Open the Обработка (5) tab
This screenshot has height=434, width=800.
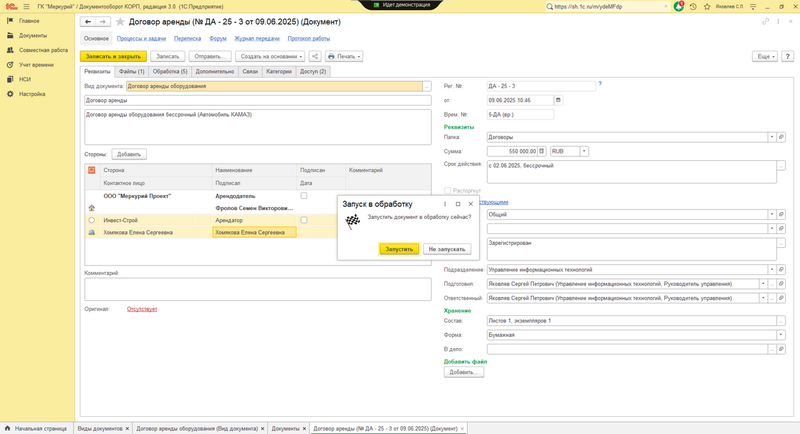[170, 72]
